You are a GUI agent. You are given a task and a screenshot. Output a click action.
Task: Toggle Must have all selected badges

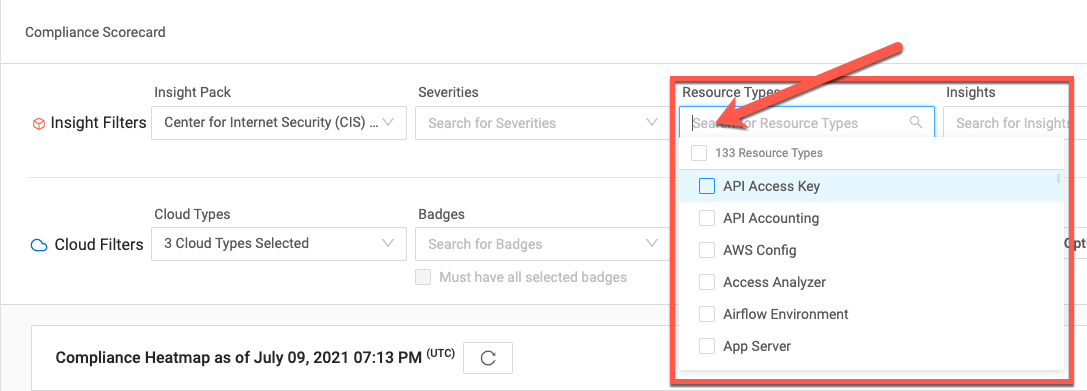point(422,277)
